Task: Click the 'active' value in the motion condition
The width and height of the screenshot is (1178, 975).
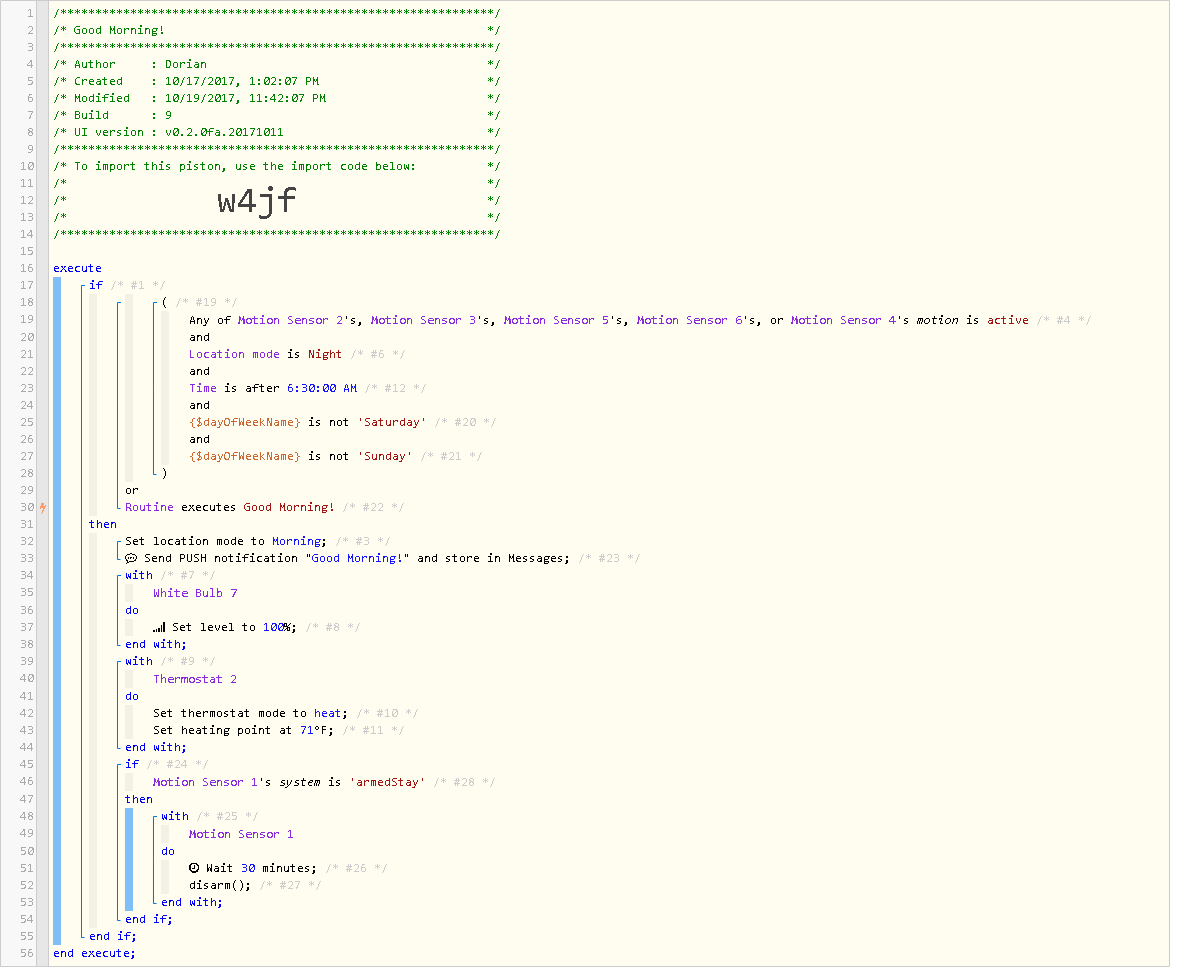Action: point(1007,321)
